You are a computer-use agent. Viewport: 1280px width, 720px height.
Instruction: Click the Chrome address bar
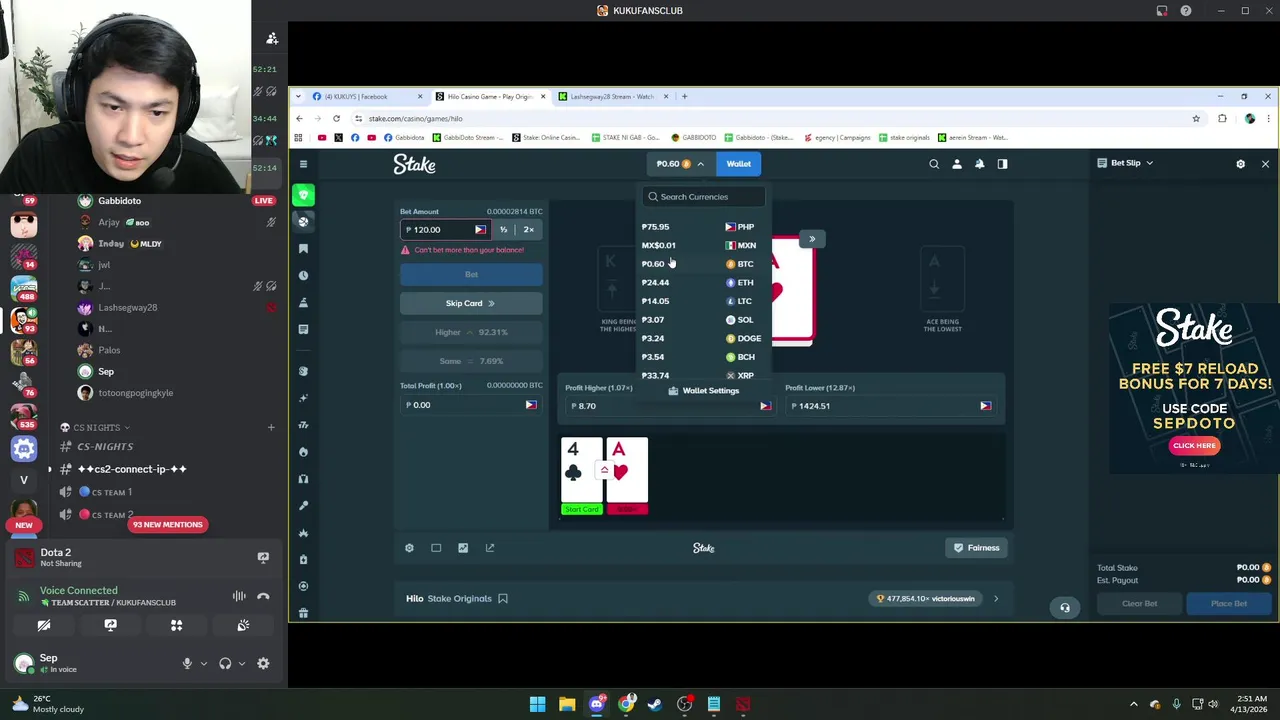tap(770, 118)
